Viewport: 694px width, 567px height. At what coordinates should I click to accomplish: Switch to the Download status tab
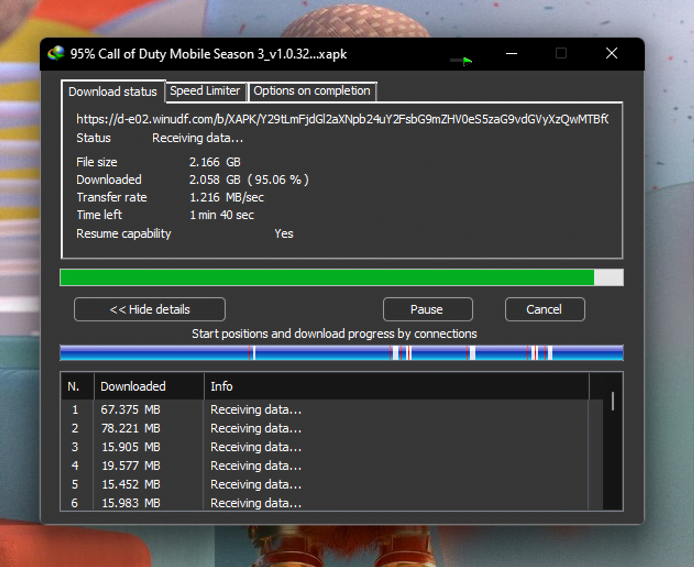tap(113, 92)
